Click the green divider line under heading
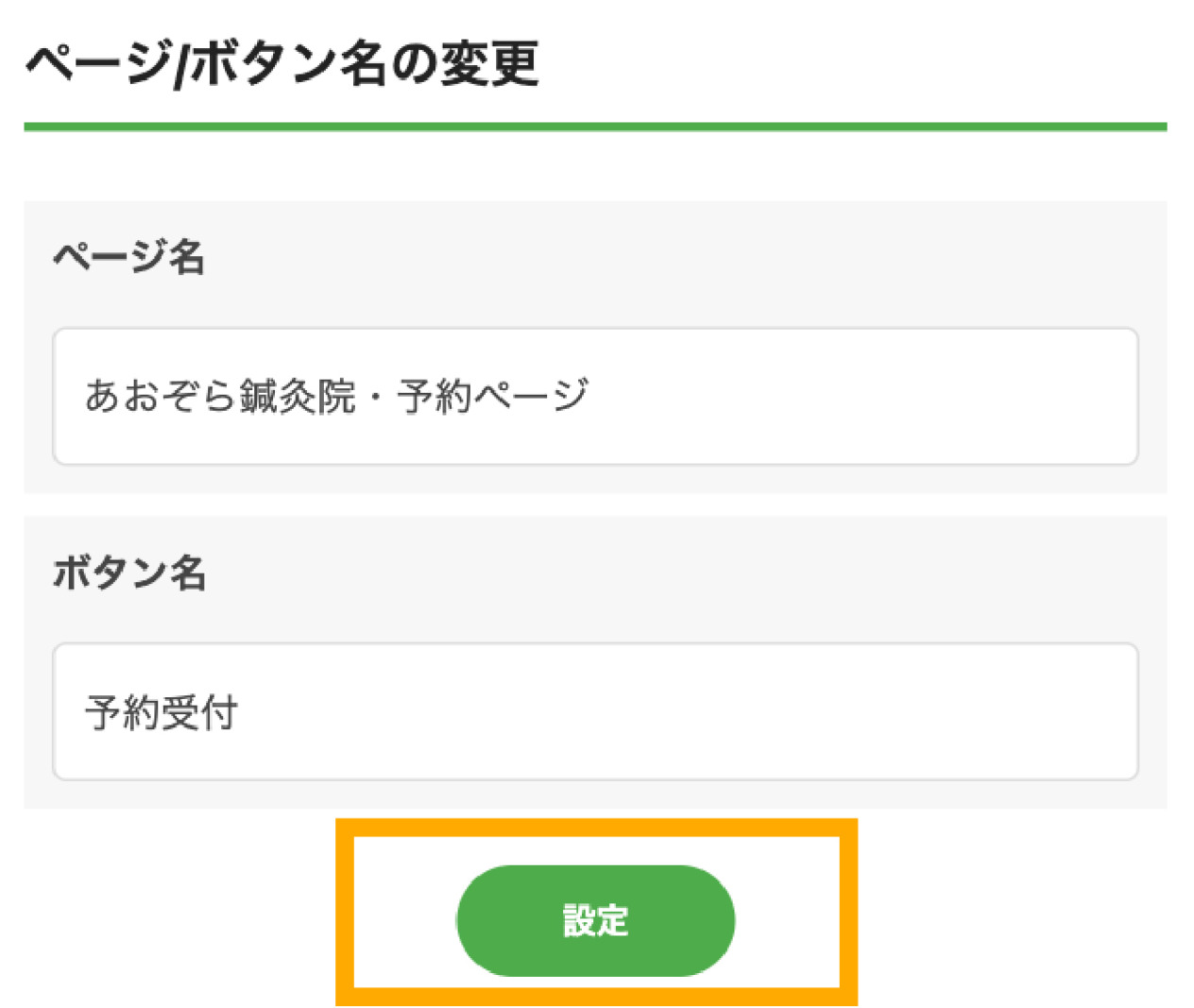 tap(595, 127)
